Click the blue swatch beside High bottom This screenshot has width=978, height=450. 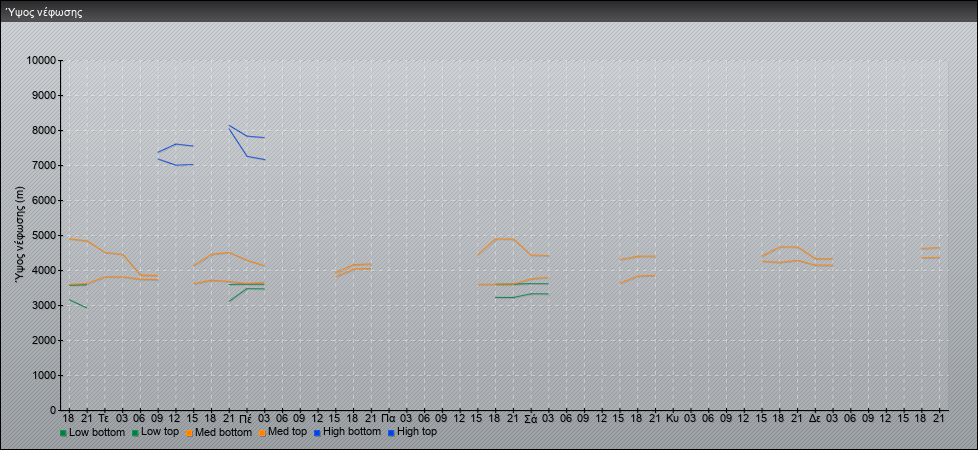click(x=316, y=433)
